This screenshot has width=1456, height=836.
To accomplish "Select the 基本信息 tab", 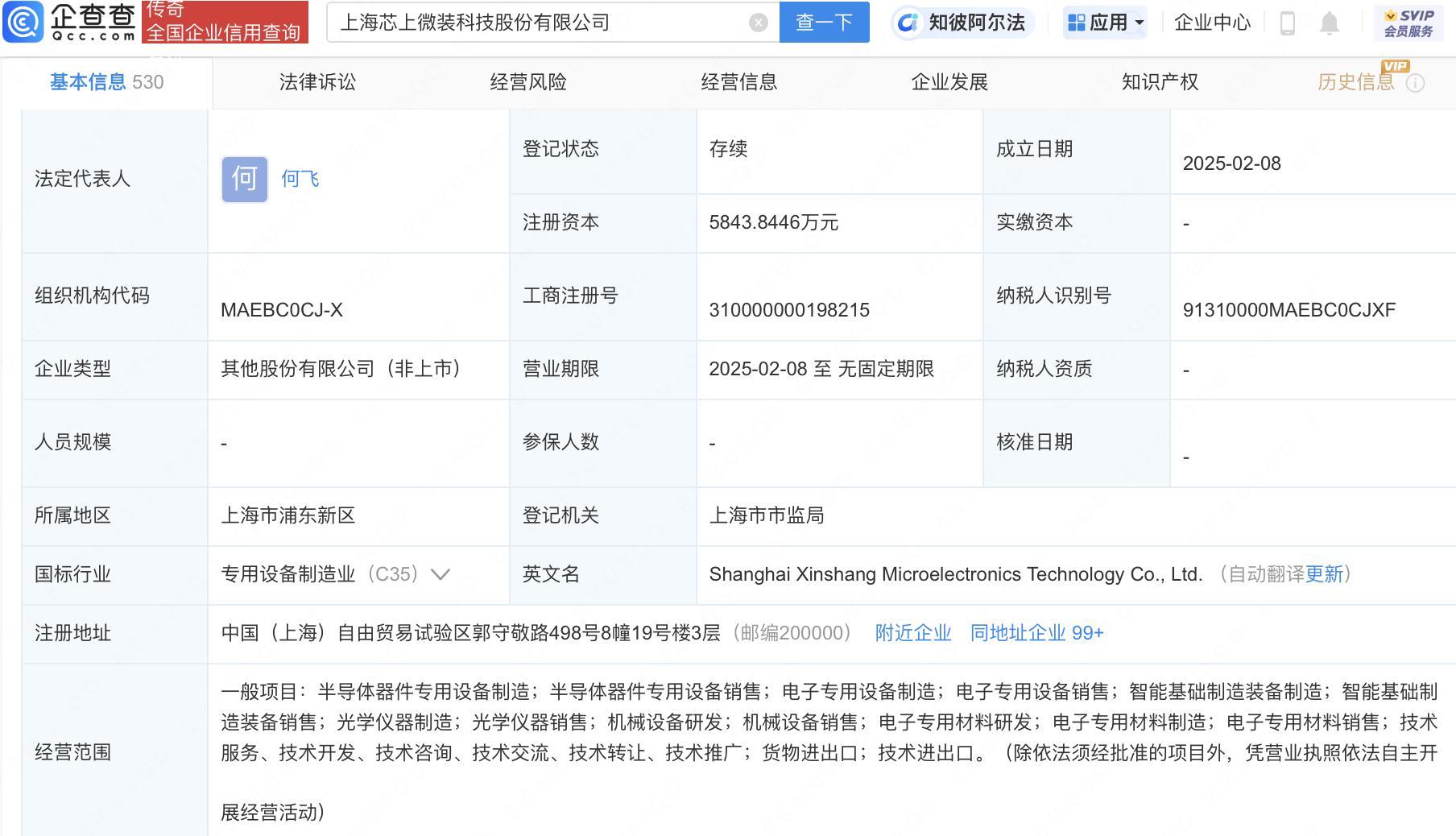I will click(106, 82).
